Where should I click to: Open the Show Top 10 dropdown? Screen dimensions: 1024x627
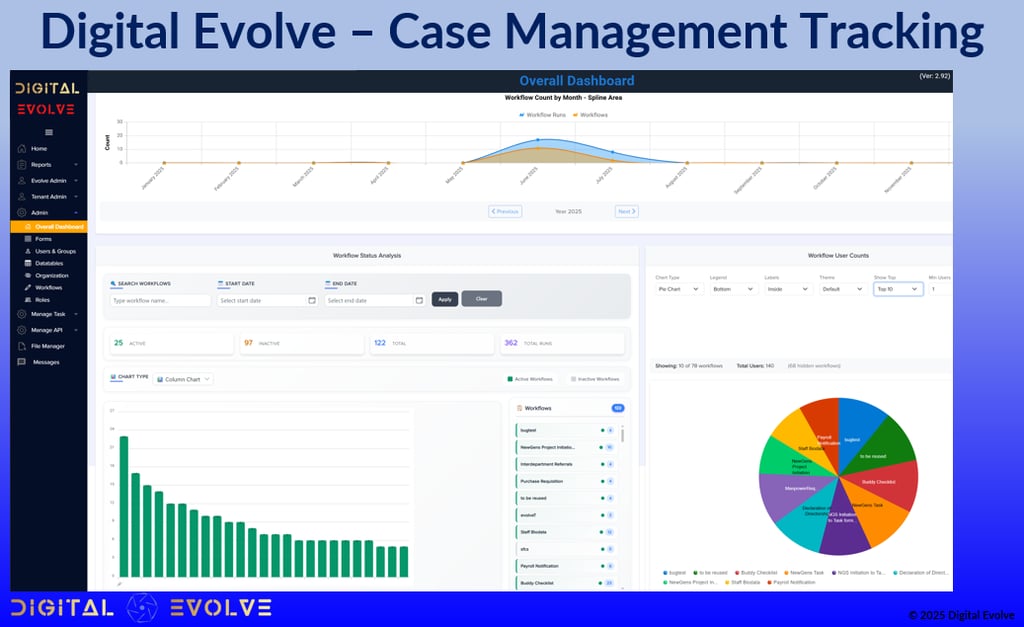click(x=898, y=289)
